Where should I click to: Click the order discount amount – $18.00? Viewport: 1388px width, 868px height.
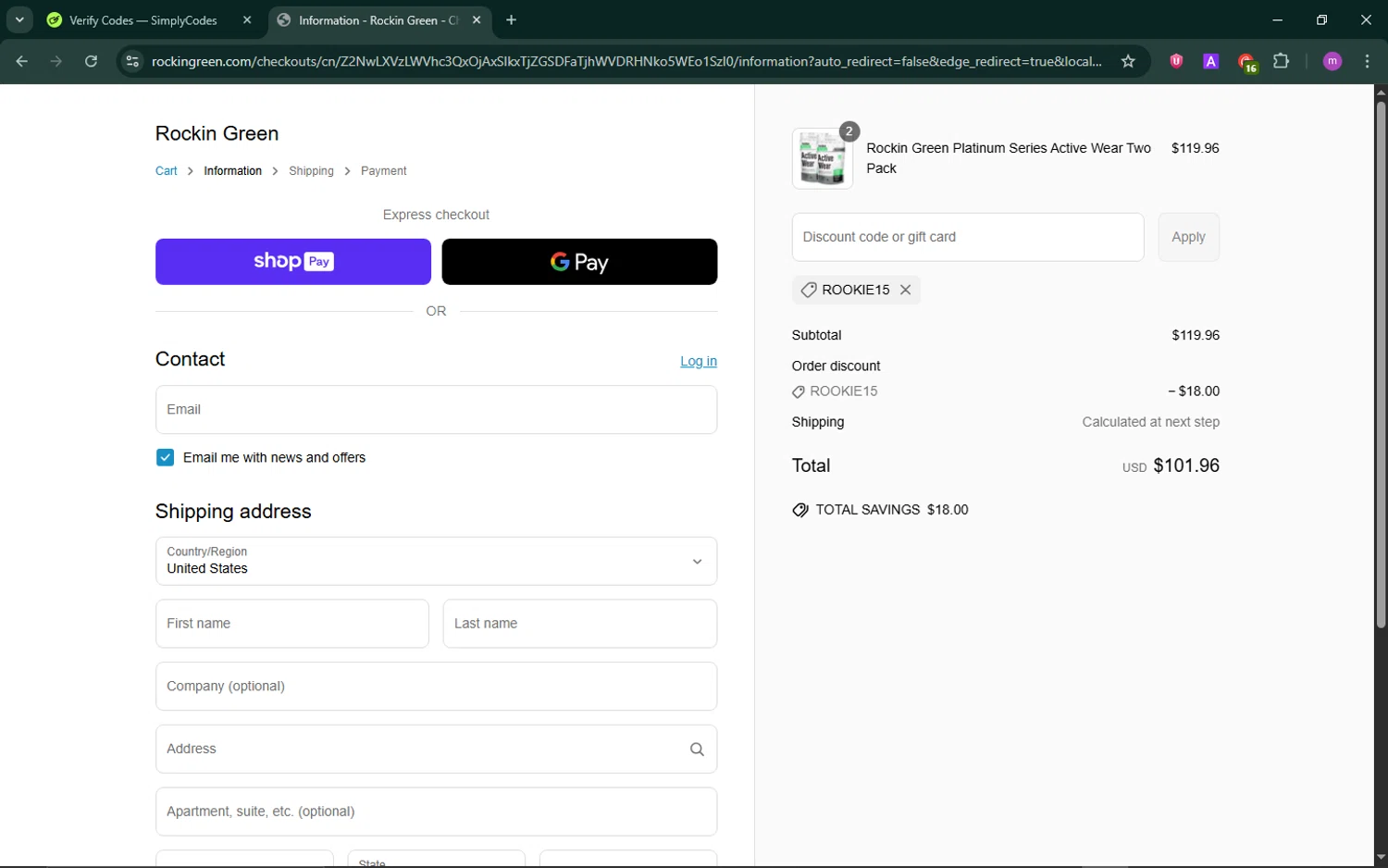(1194, 391)
